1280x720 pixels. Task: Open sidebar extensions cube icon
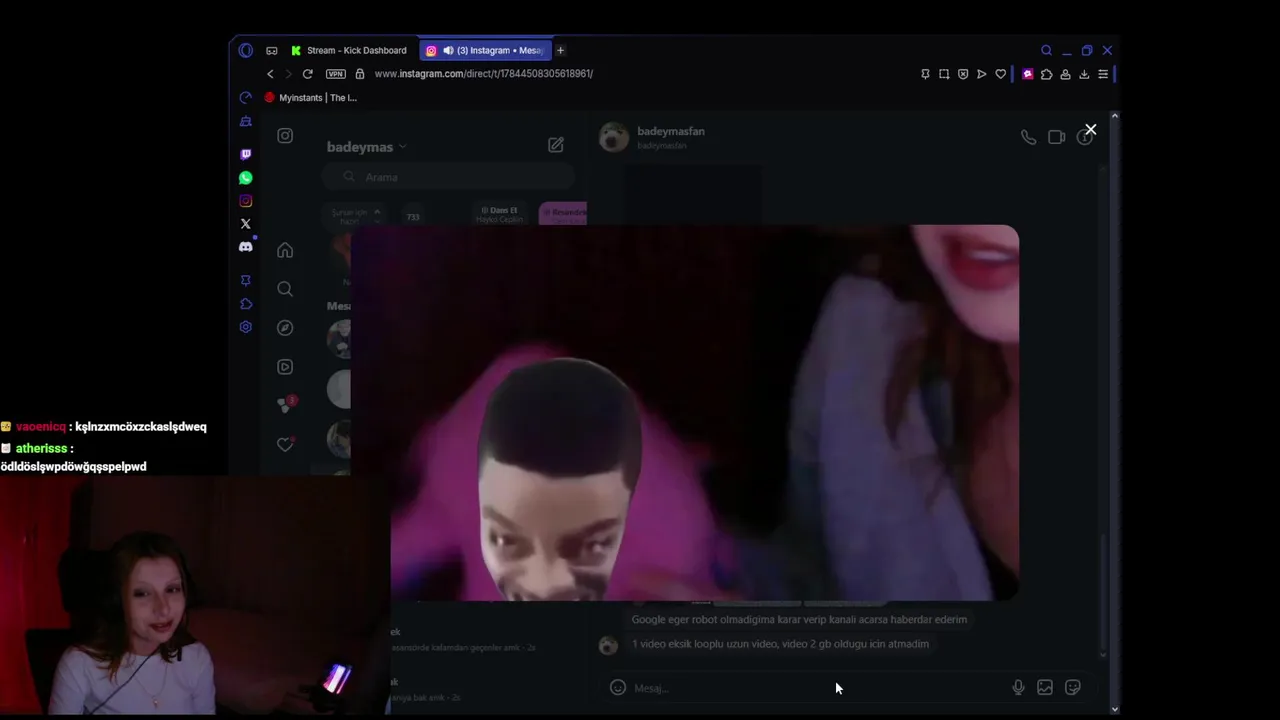click(x=246, y=304)
